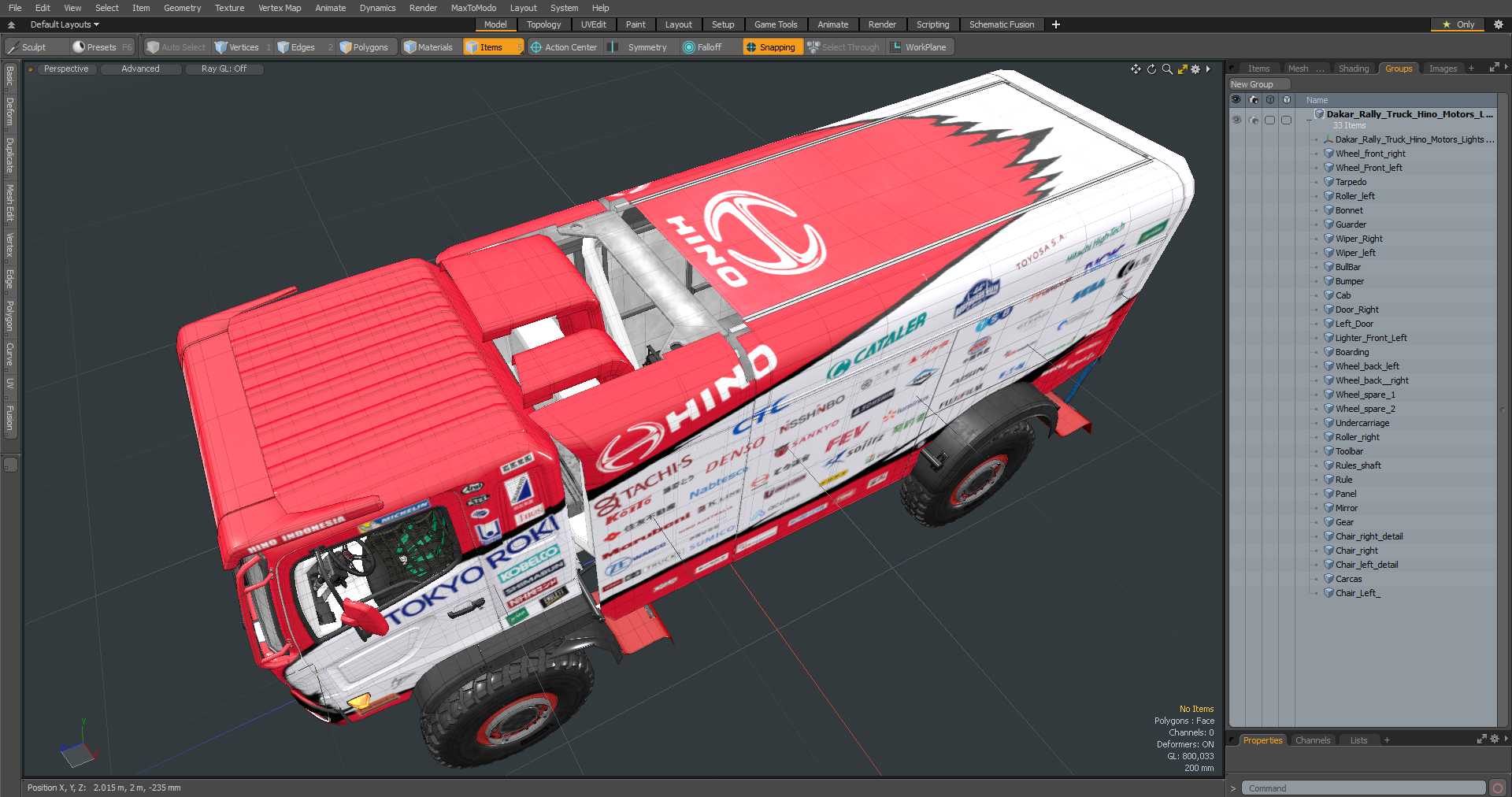
Task: Click the viewport rotate icon
Action: coord(1151,69)
